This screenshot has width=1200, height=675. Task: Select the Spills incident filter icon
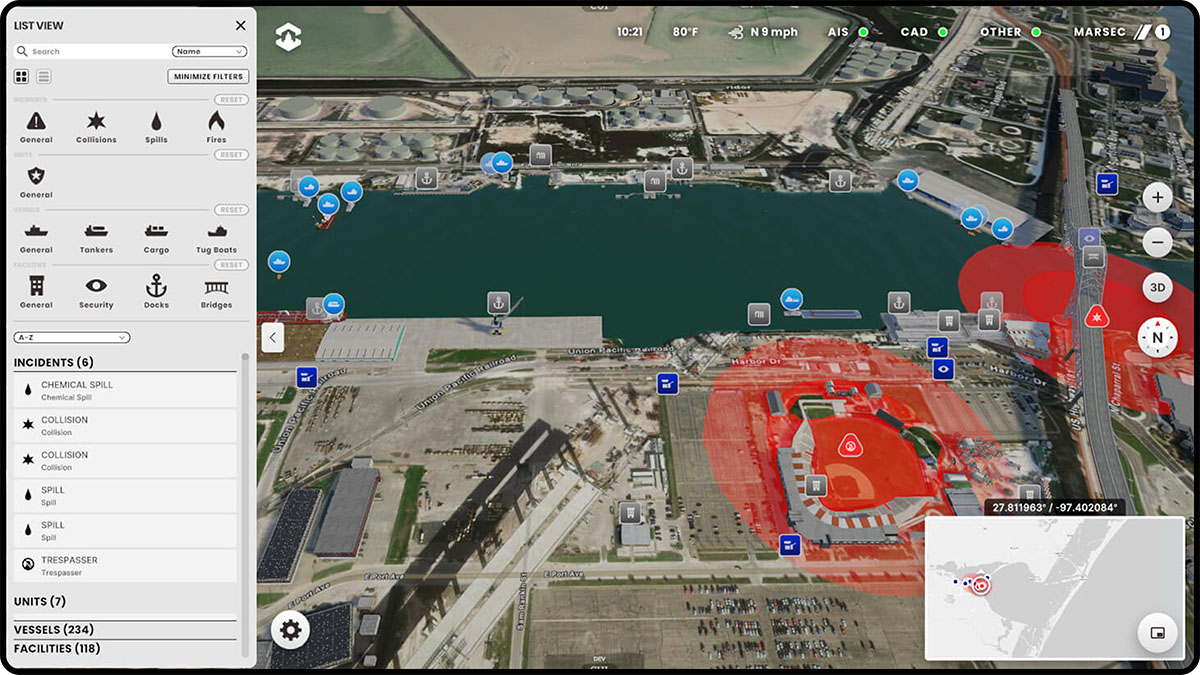(x=156, y=122)
